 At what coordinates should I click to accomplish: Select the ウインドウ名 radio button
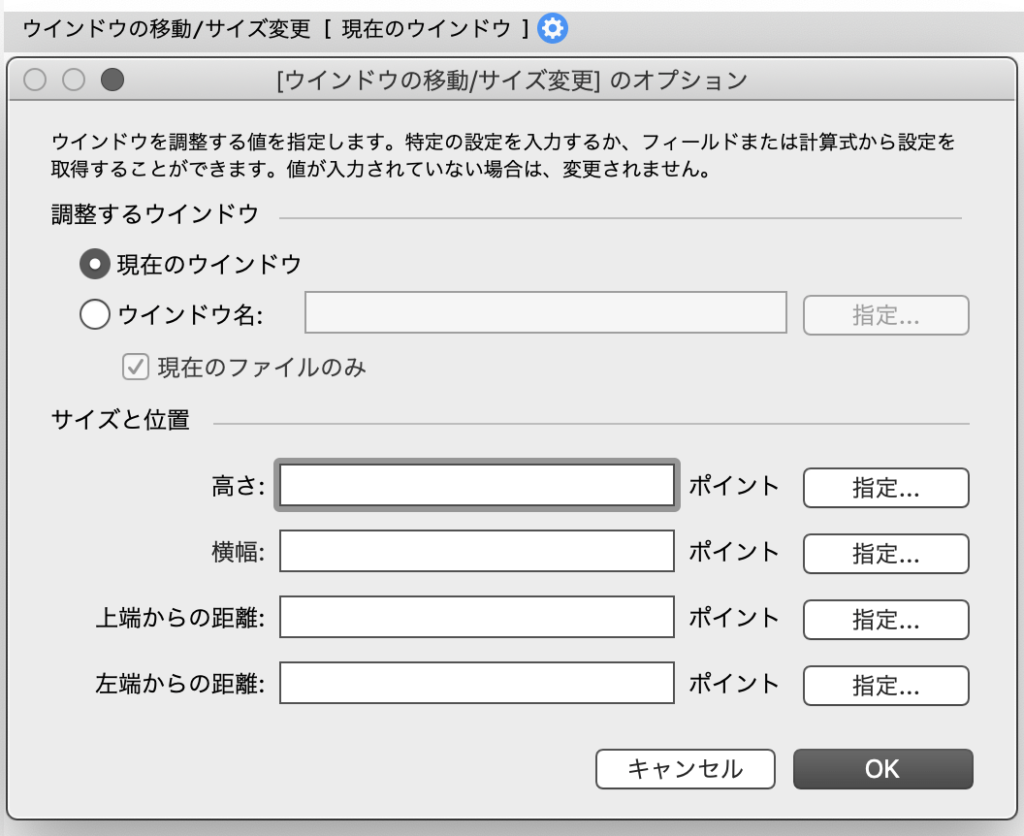click(95, 313)
